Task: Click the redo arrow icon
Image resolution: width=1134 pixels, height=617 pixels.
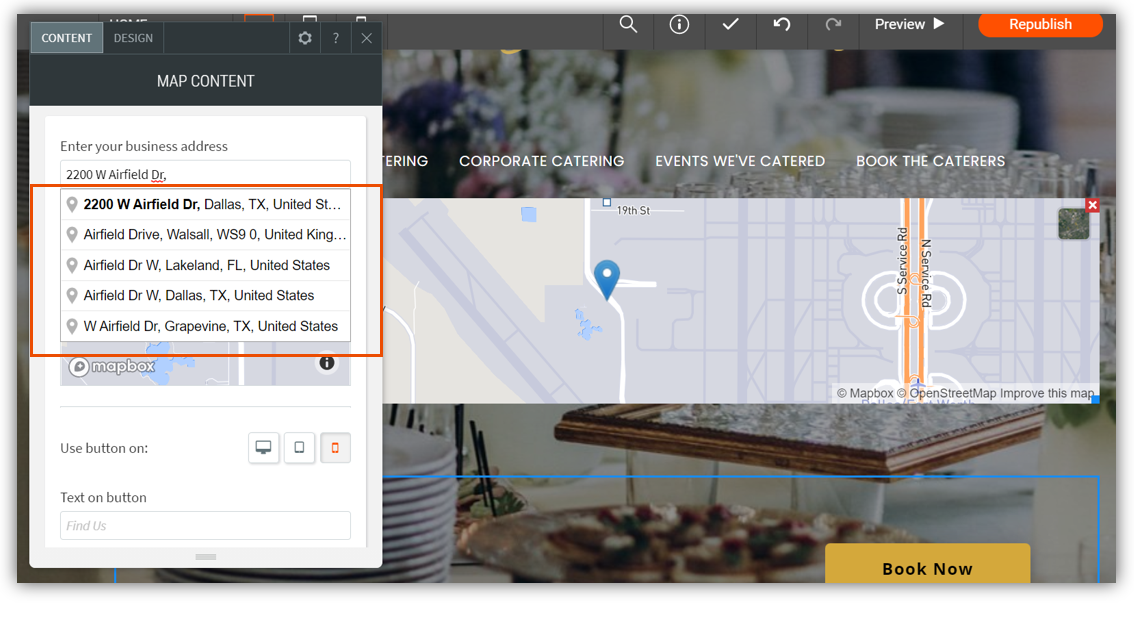Action: click(x=833, y=25)
